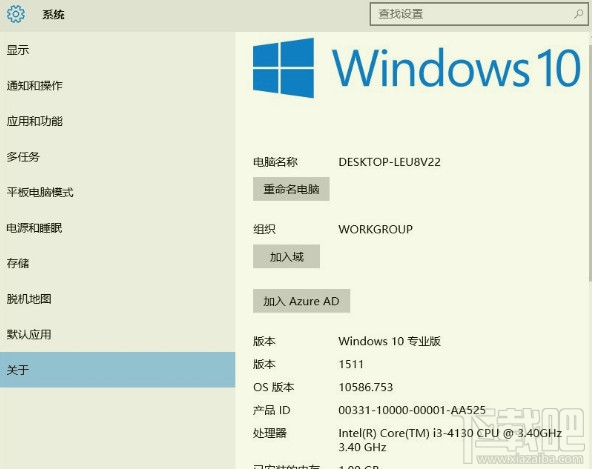592x469 pixels.
Task: Click the 加入域 button
Action: (287, 256)
